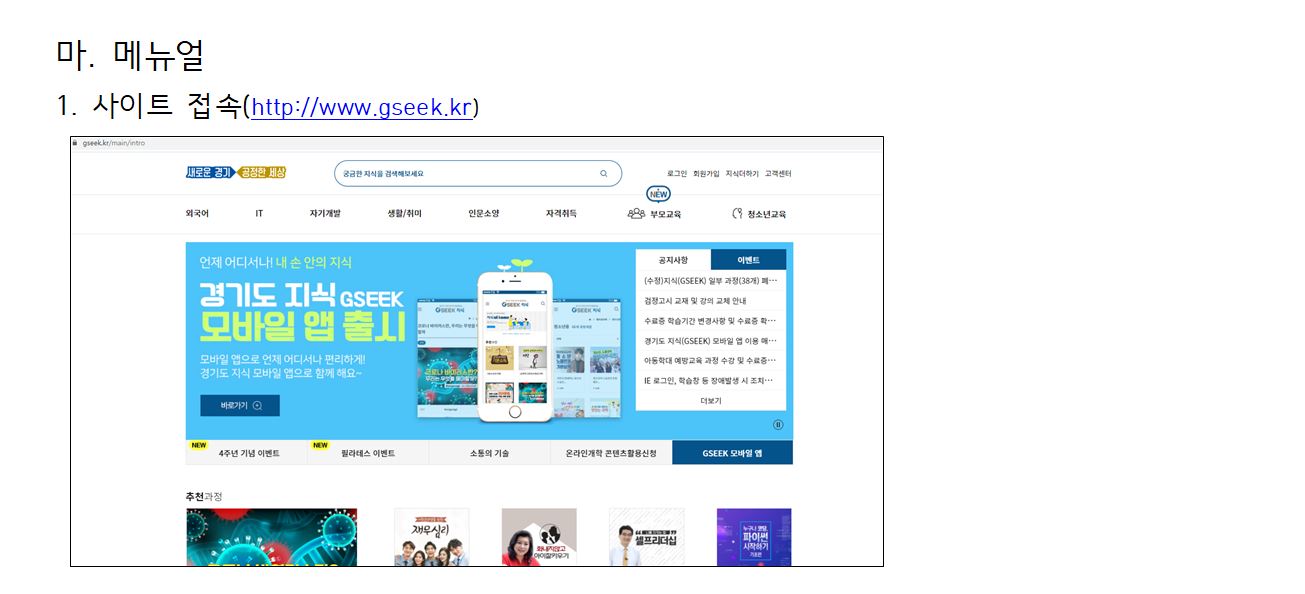
Task: Click 더보기 under the notice list
Action: tap(710, 401)
